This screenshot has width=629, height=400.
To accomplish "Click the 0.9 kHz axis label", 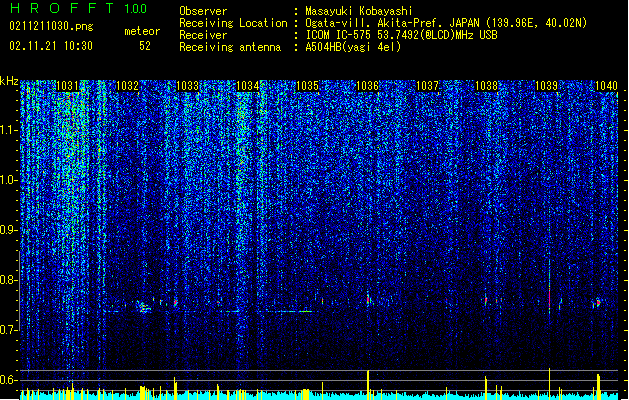I will 8,230.
